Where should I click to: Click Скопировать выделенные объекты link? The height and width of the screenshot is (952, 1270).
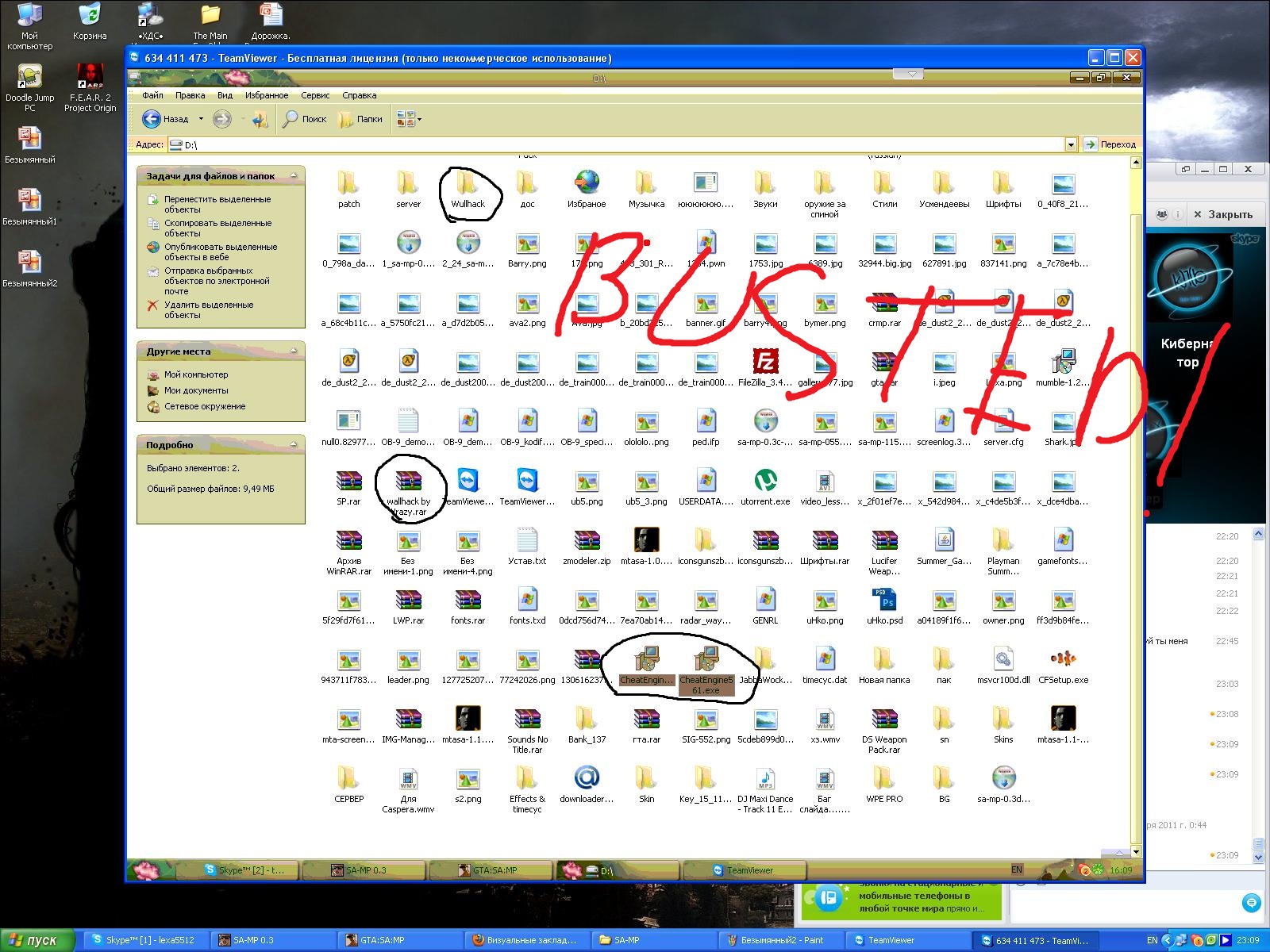click(217, 228)
